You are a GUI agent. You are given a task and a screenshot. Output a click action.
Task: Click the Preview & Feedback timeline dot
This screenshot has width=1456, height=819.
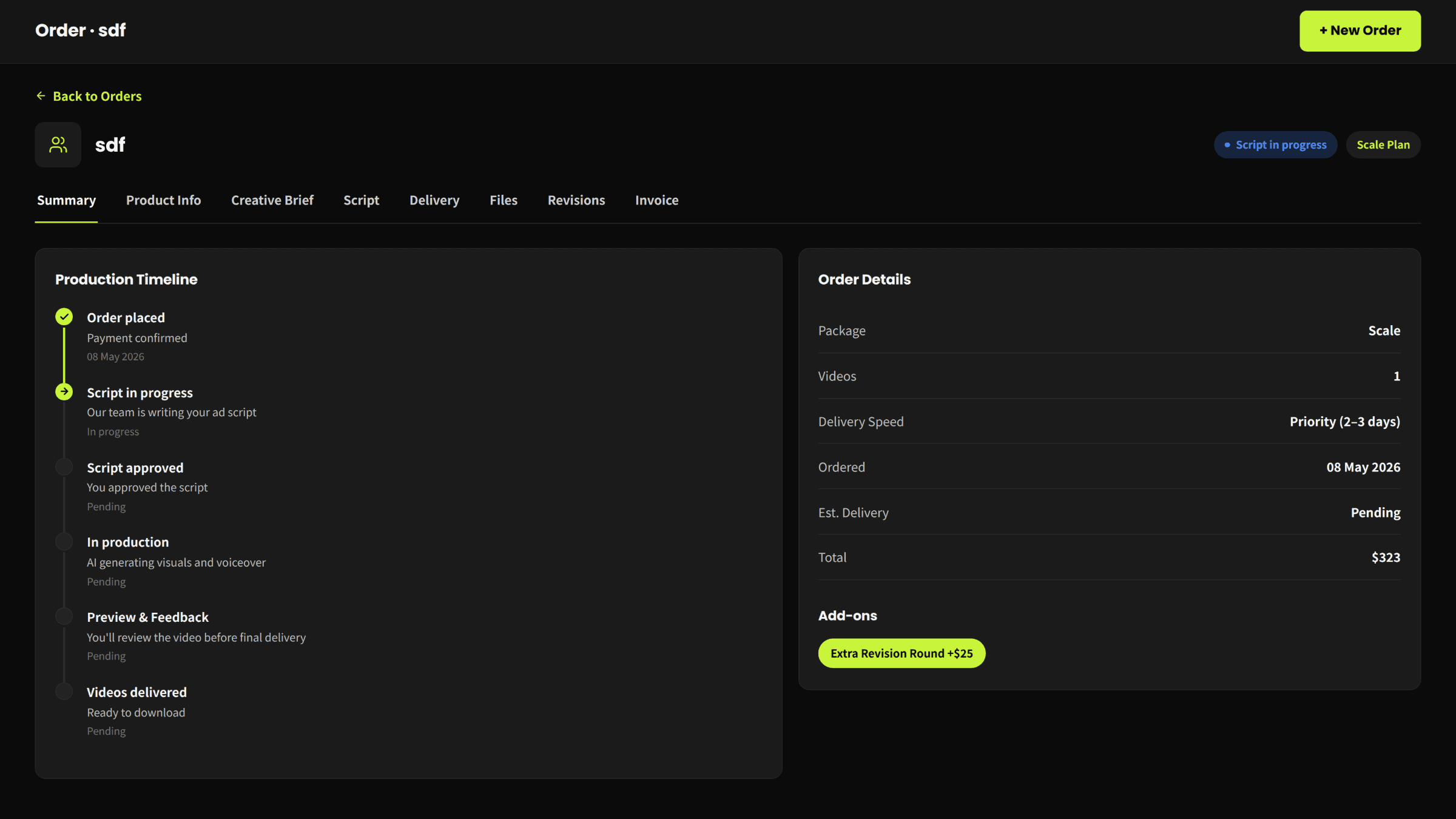click(x=64, y=616)
